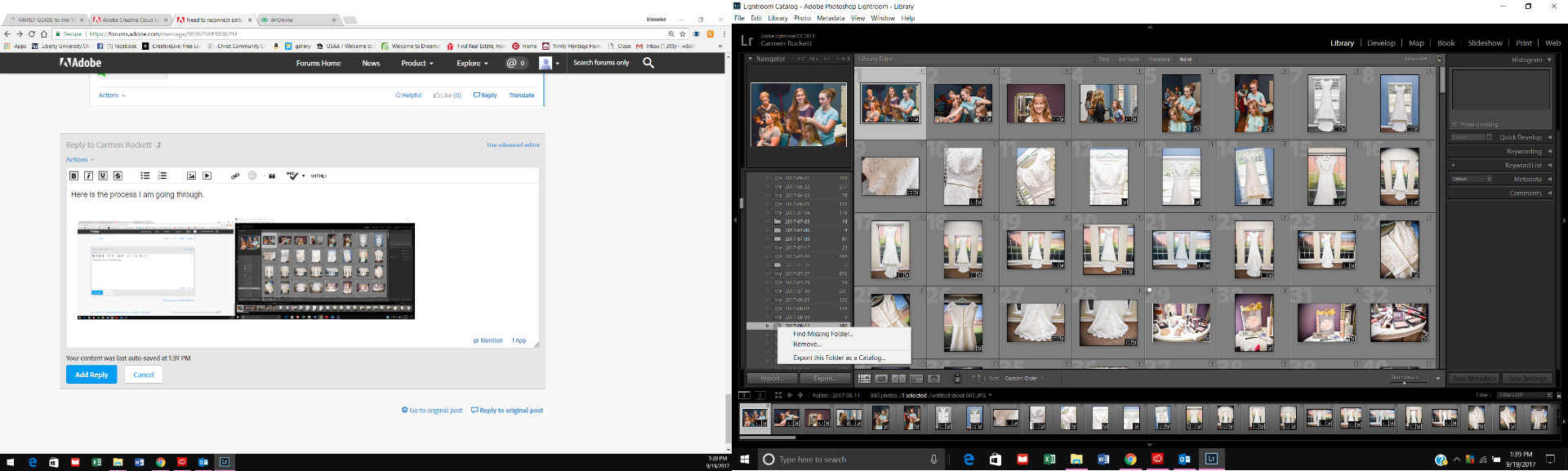Open the reply Actions dropdown
Image resolution: width=1568 pixels, height=471 pixels.
click(x=80, y=160)
